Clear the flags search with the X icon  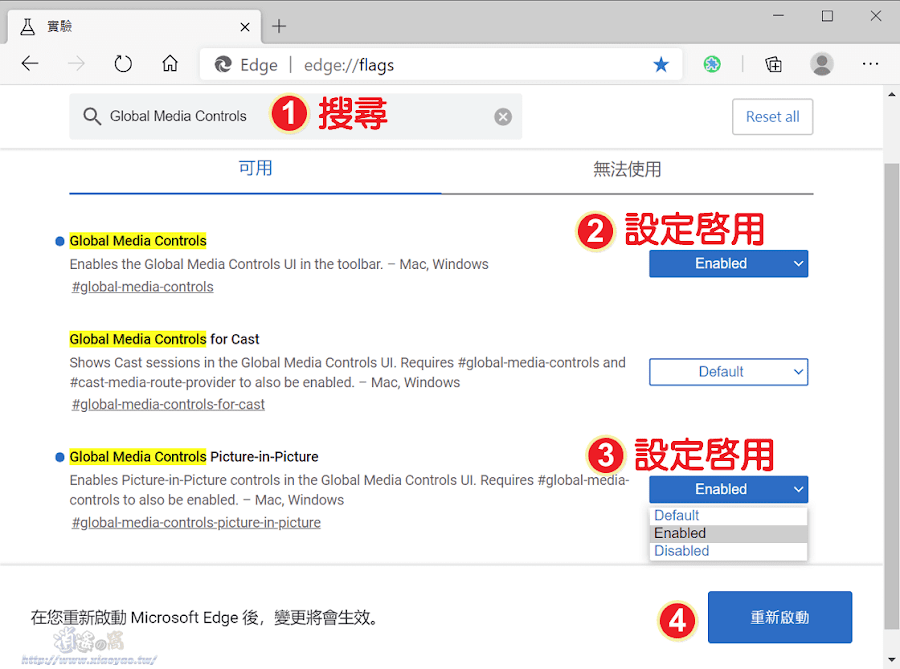(x=503, y=116)
